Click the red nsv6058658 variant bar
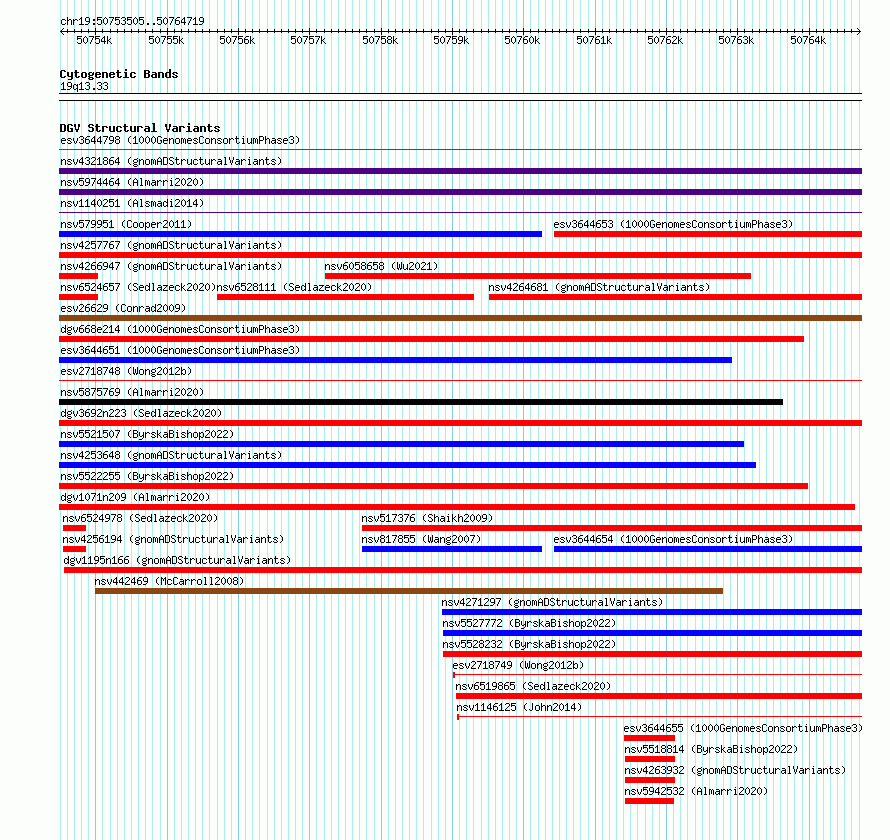This screenshot has width=890, height=840. point(538,276)
